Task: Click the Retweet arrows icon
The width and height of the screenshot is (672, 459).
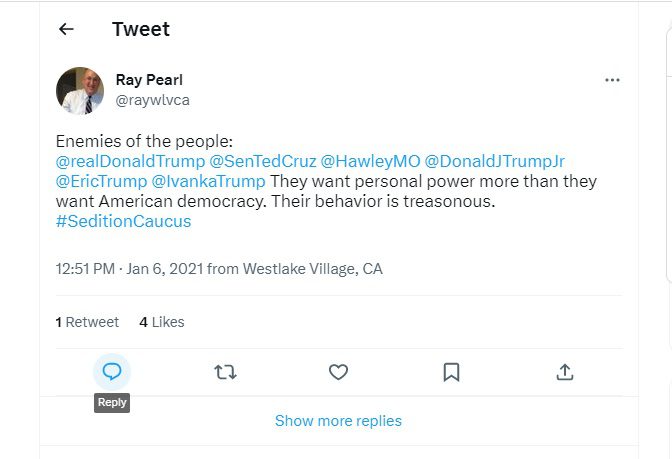Action: tap(225, 372)
